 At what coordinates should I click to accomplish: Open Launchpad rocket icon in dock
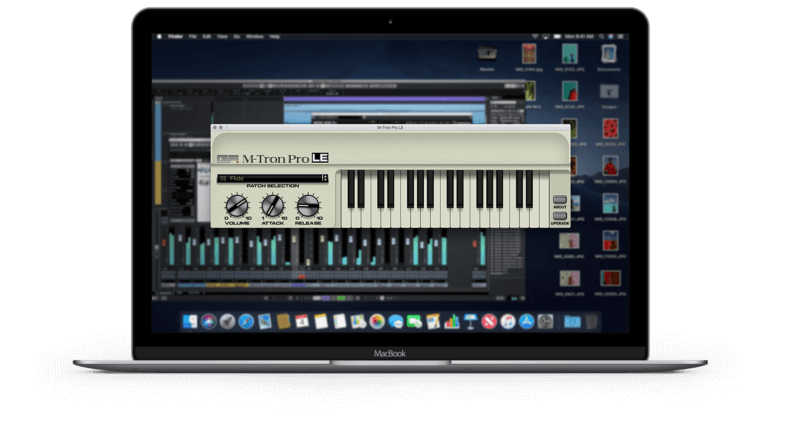(x=228, y=322)
